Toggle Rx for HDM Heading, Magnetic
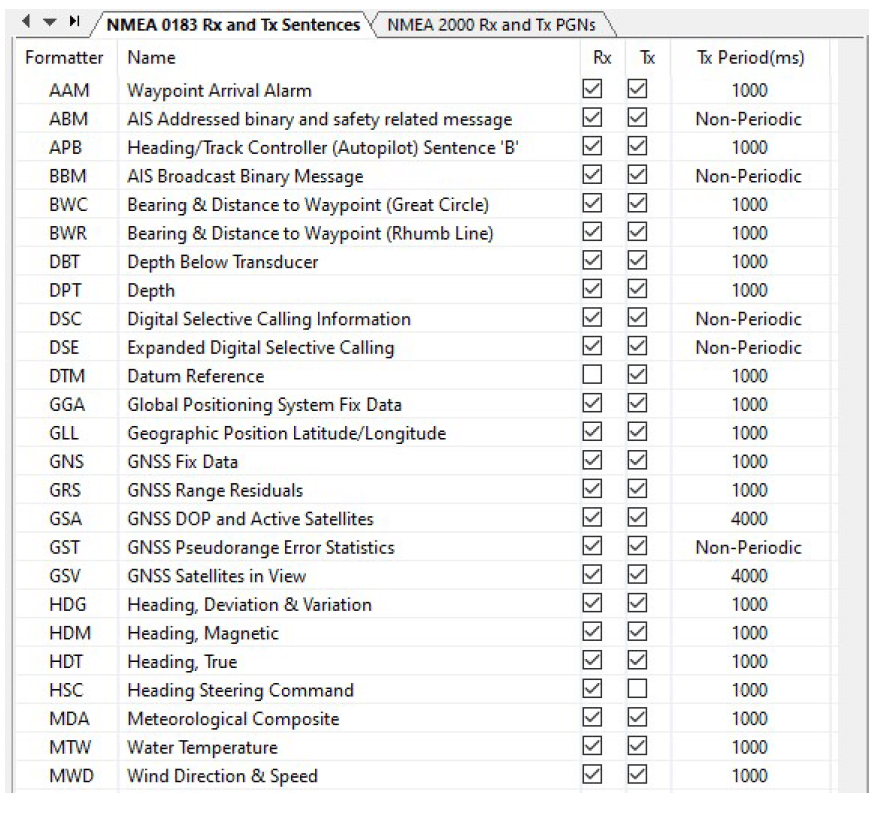The width and height of the screenshot is (893, 813). [592, 632]
